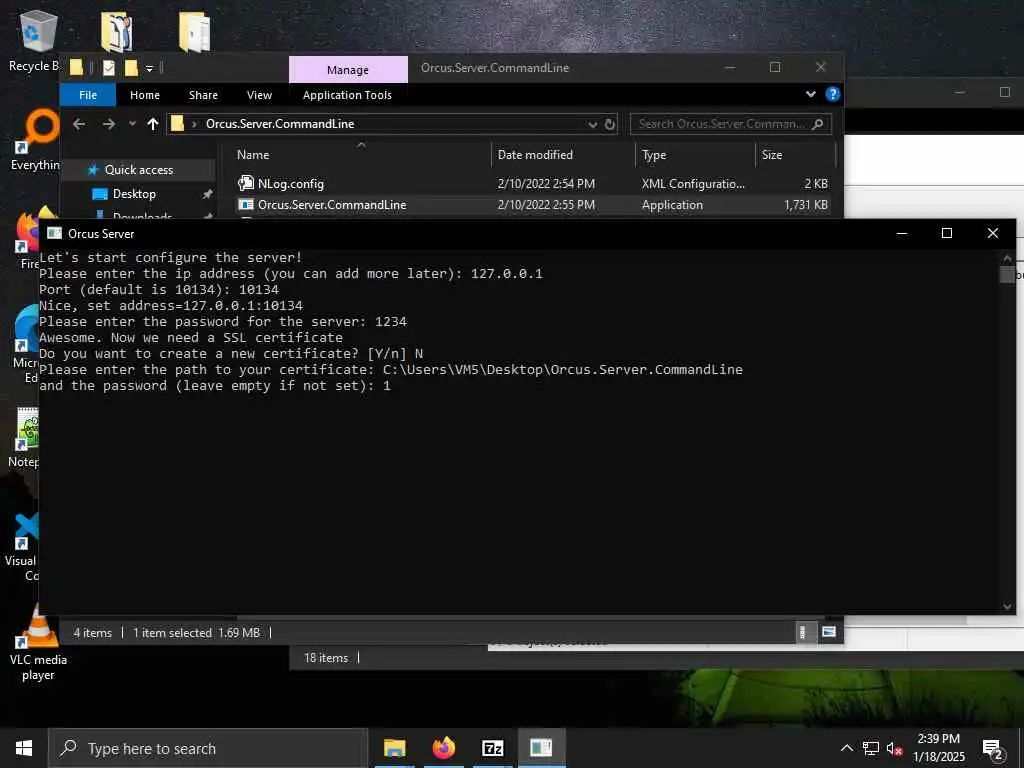Open the Application Tools tab

(347, 95)
